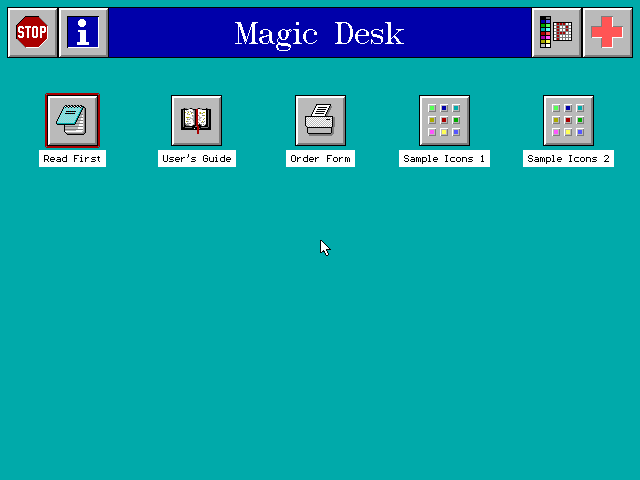Click the vertical color strip on palette button
This screenshot has height=480, width=640.
click(545, 32)
